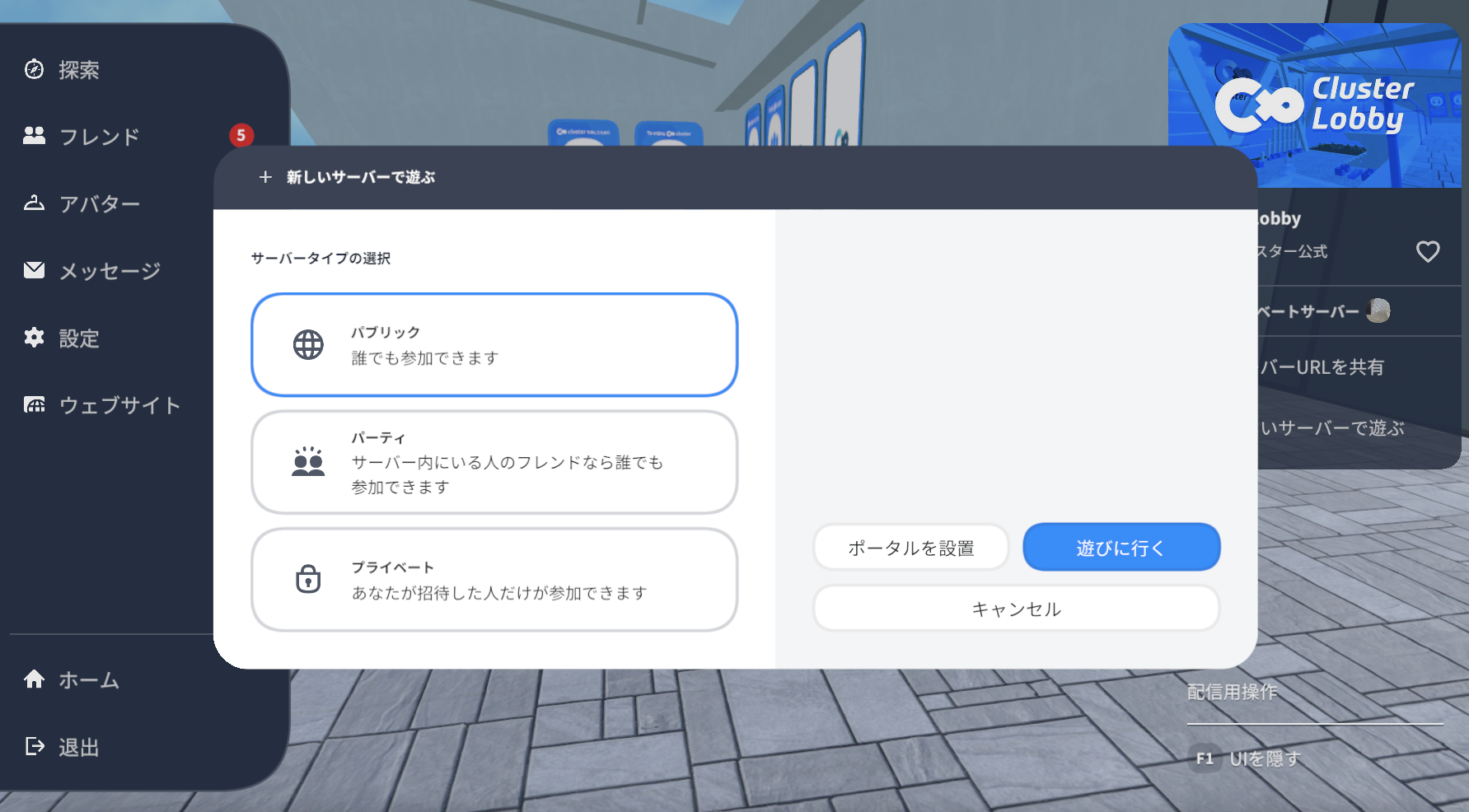This screenshot has height=812, width=1469.
Task: Click the user avatar beside private server
Action: [x=1378, y=310]
